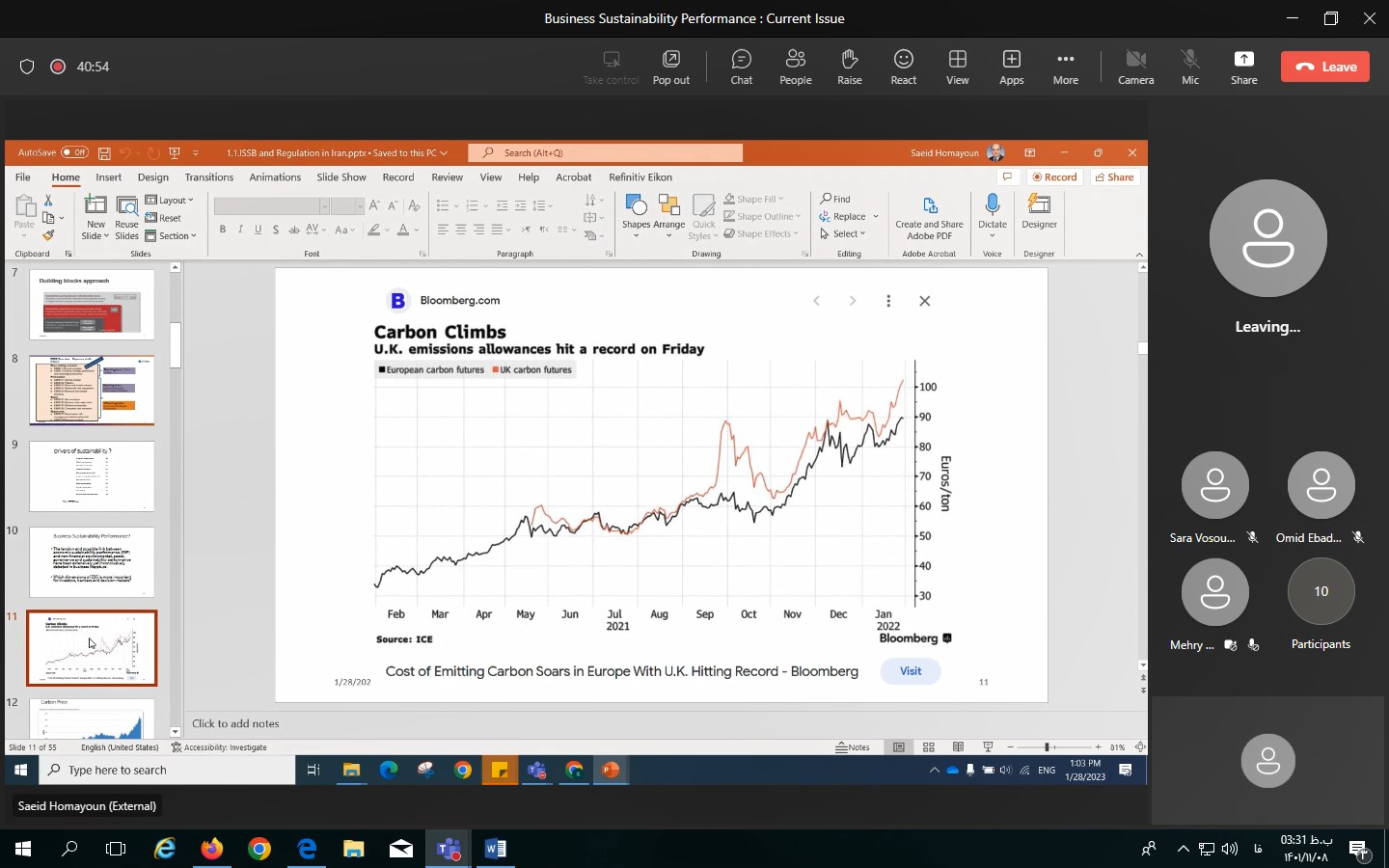Switch to the Transitions tab

point(208,177)
